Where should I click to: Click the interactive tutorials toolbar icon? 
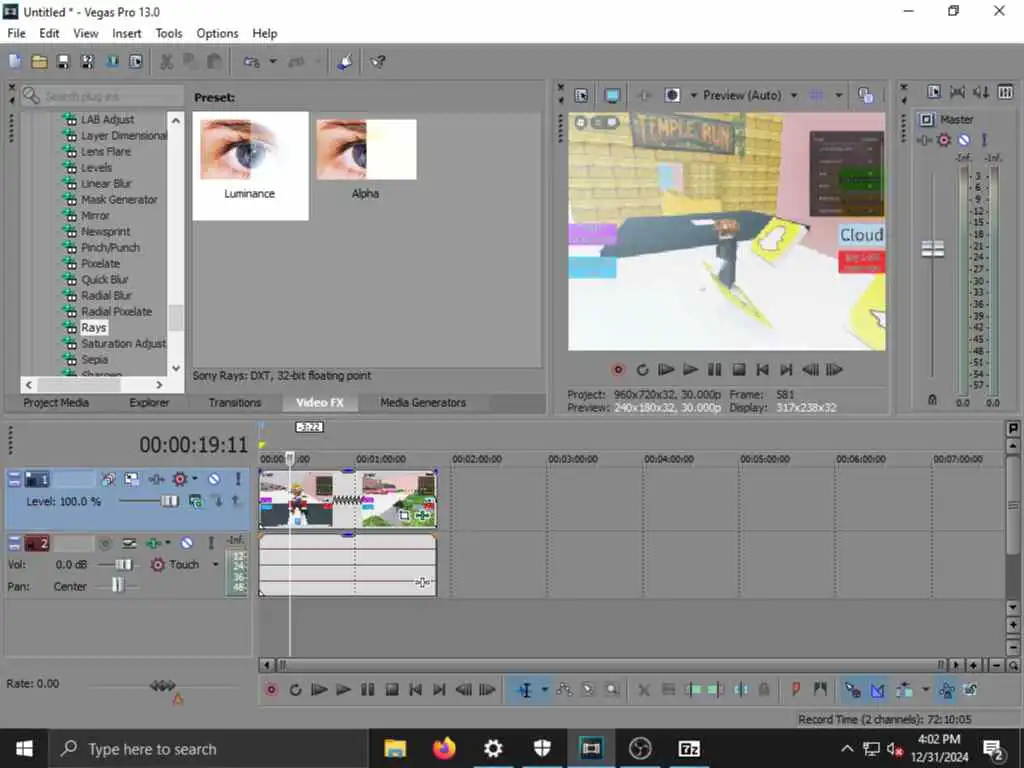pos(345,61)
